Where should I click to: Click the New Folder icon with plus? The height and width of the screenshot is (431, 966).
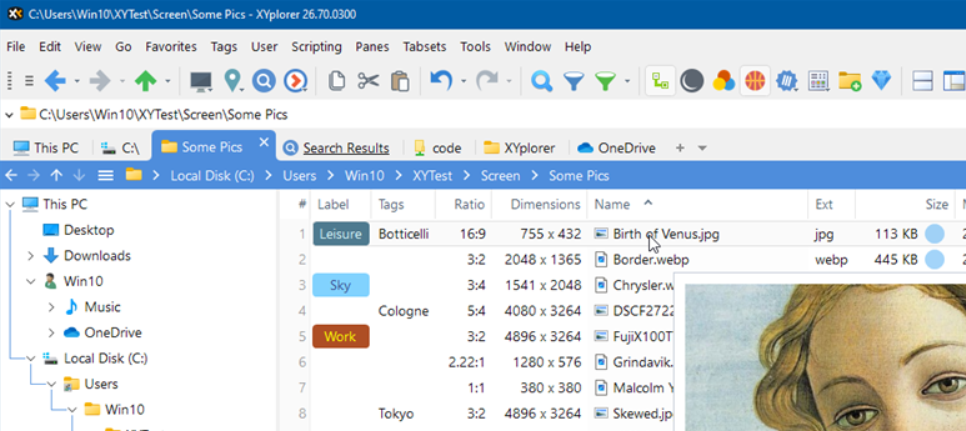coord(850,81)
